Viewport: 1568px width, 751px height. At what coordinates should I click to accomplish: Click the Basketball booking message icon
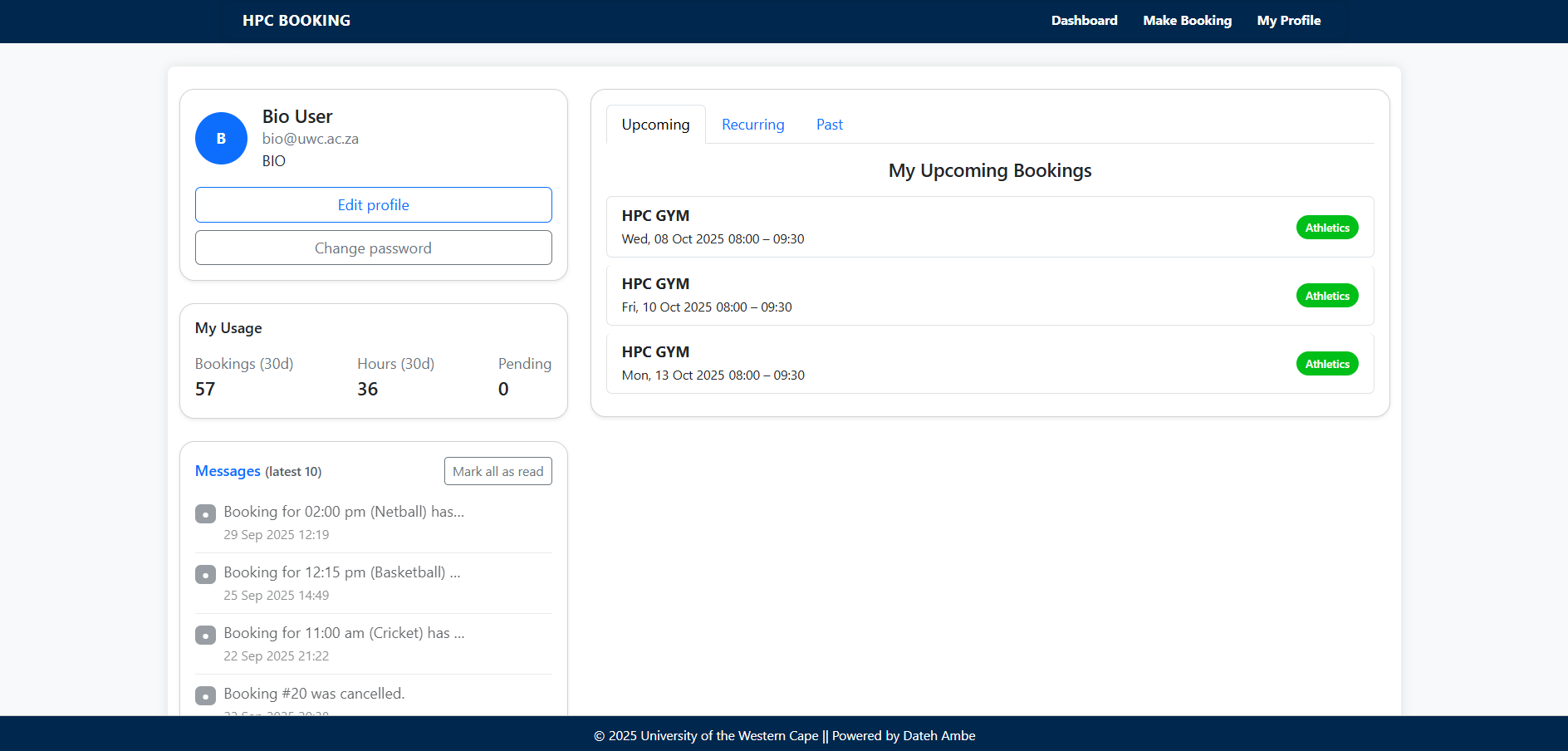coord(205,575)
